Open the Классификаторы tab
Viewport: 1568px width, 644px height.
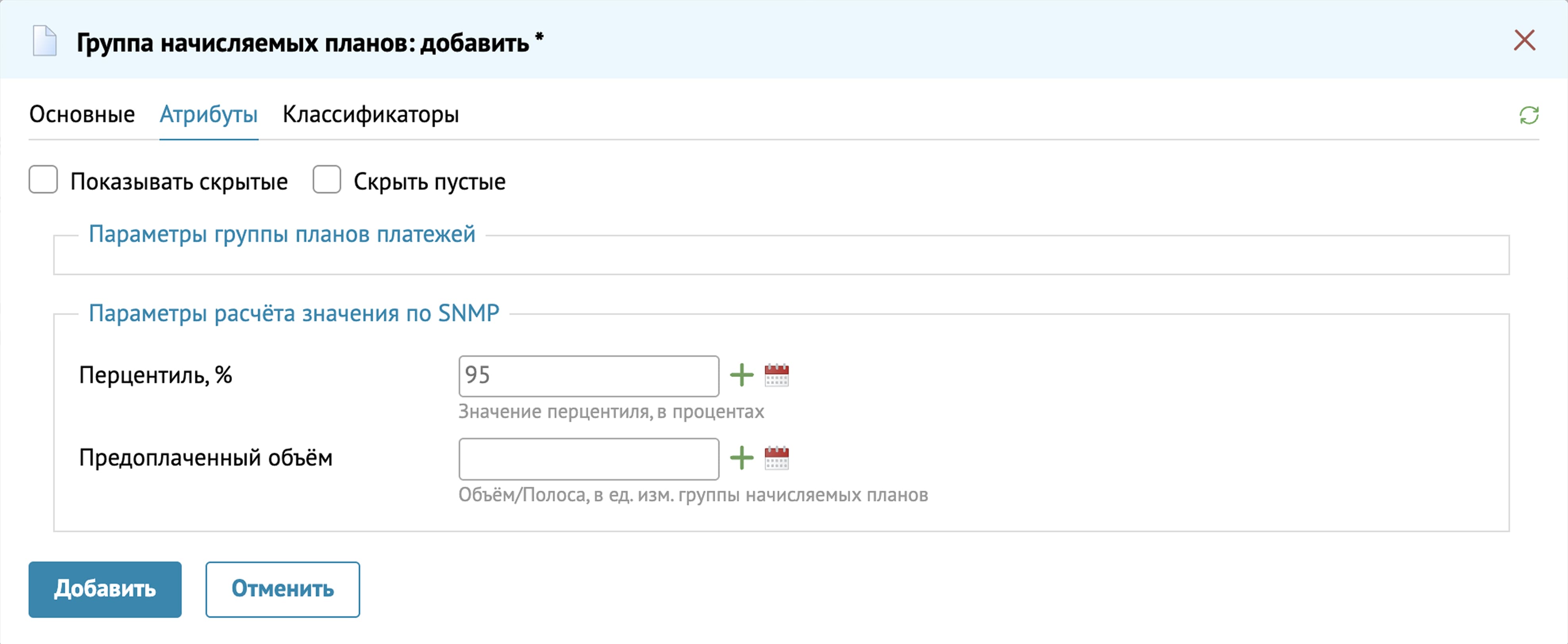click(370, 114)
